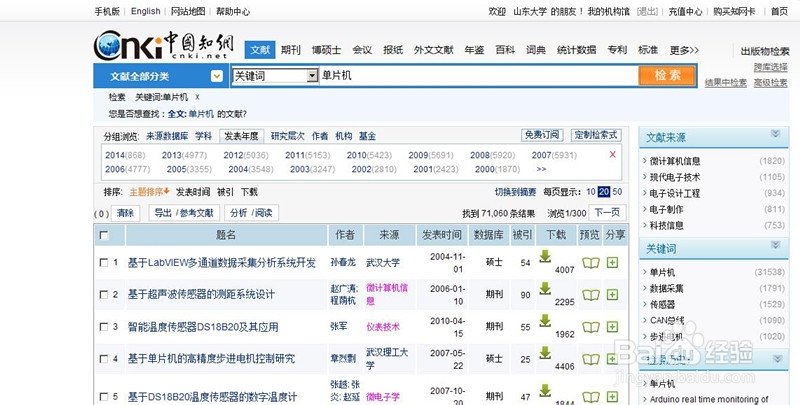Show 10 results per page
The image size is (800, 405).
pos(591,192)
